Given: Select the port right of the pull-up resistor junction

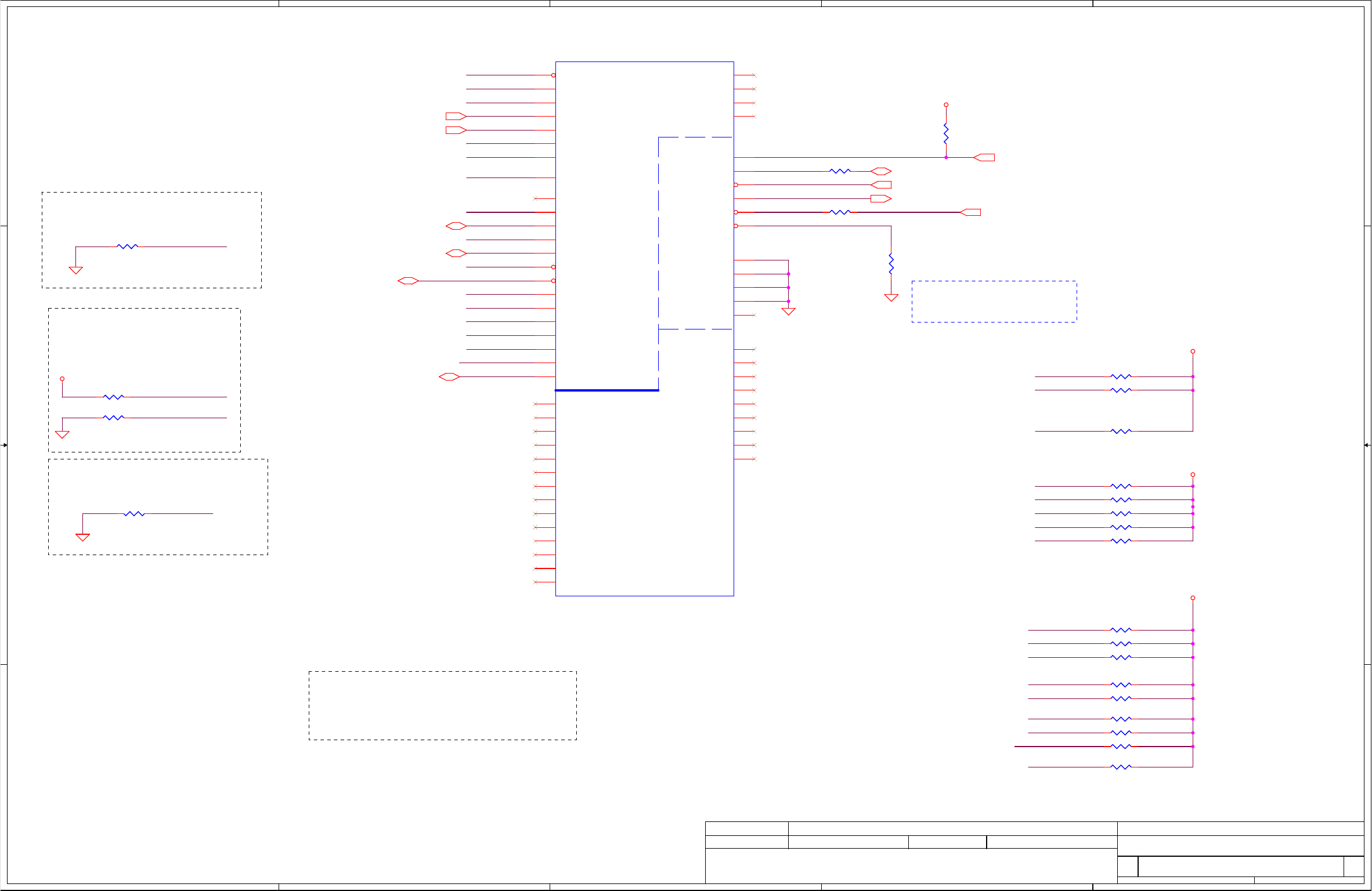Looking at the screenshot, I should pos(984,157).
